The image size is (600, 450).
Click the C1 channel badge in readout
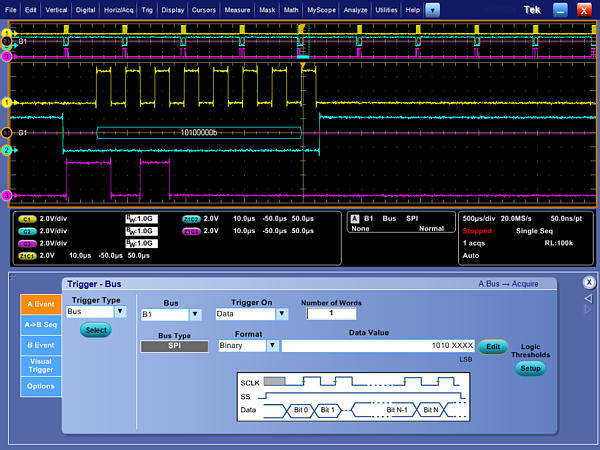pyautogui.click(x=28, y=217)
